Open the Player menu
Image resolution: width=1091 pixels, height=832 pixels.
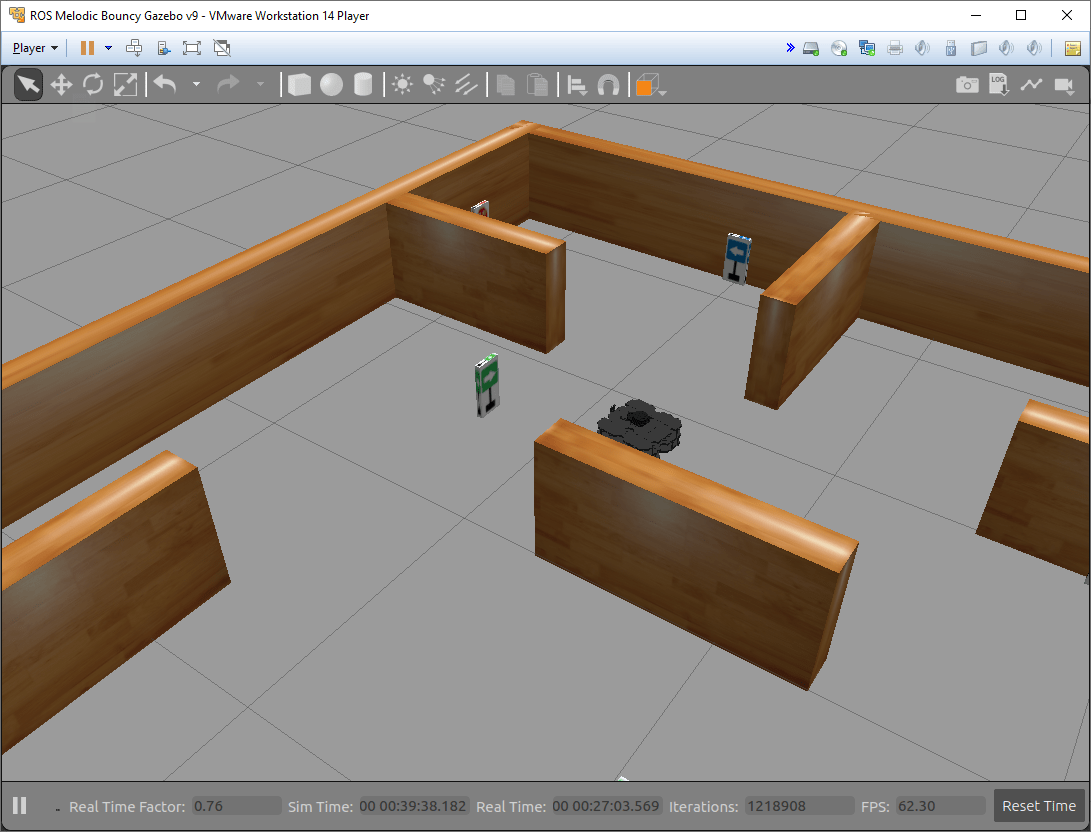click(x=34, y=48)
